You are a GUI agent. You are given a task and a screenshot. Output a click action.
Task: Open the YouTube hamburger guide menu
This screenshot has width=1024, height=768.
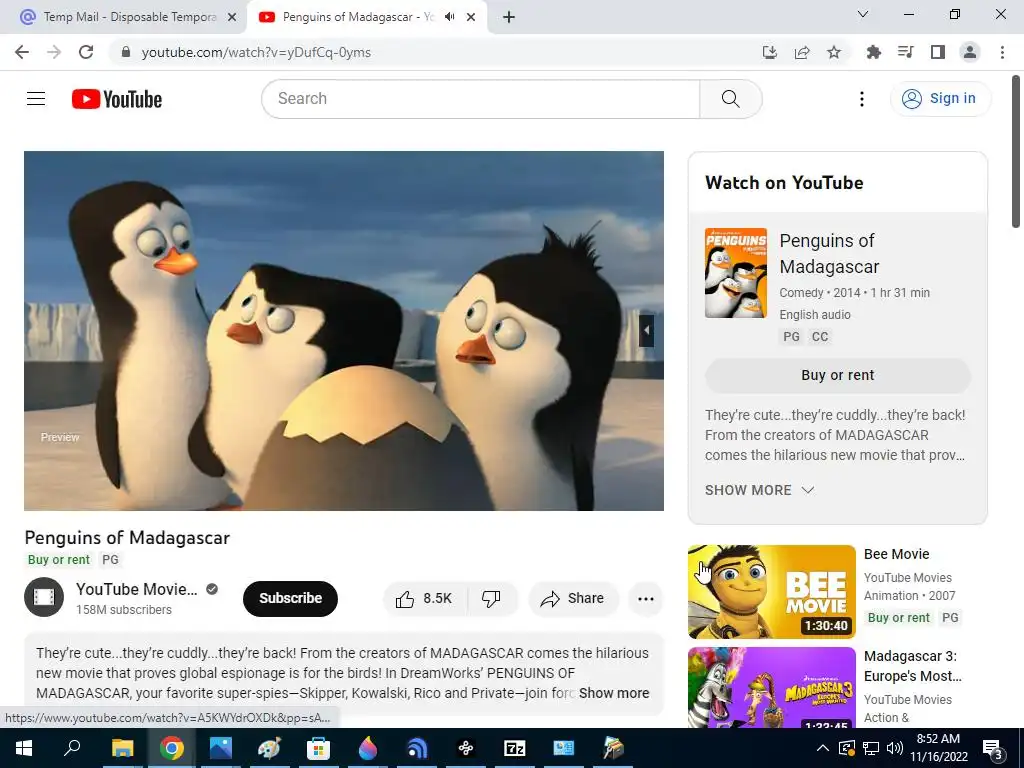pos(36,99)
